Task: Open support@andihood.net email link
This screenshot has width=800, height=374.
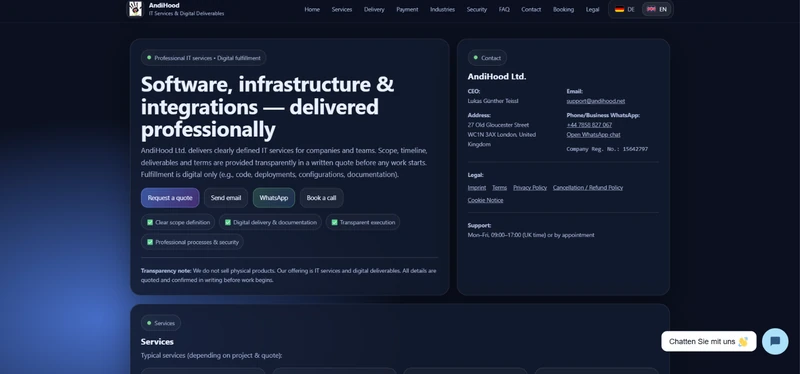Action: point(595,101)
